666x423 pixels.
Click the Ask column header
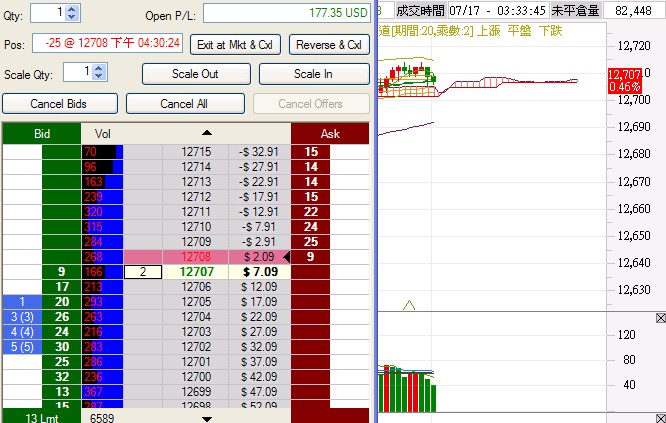[330, 134]
